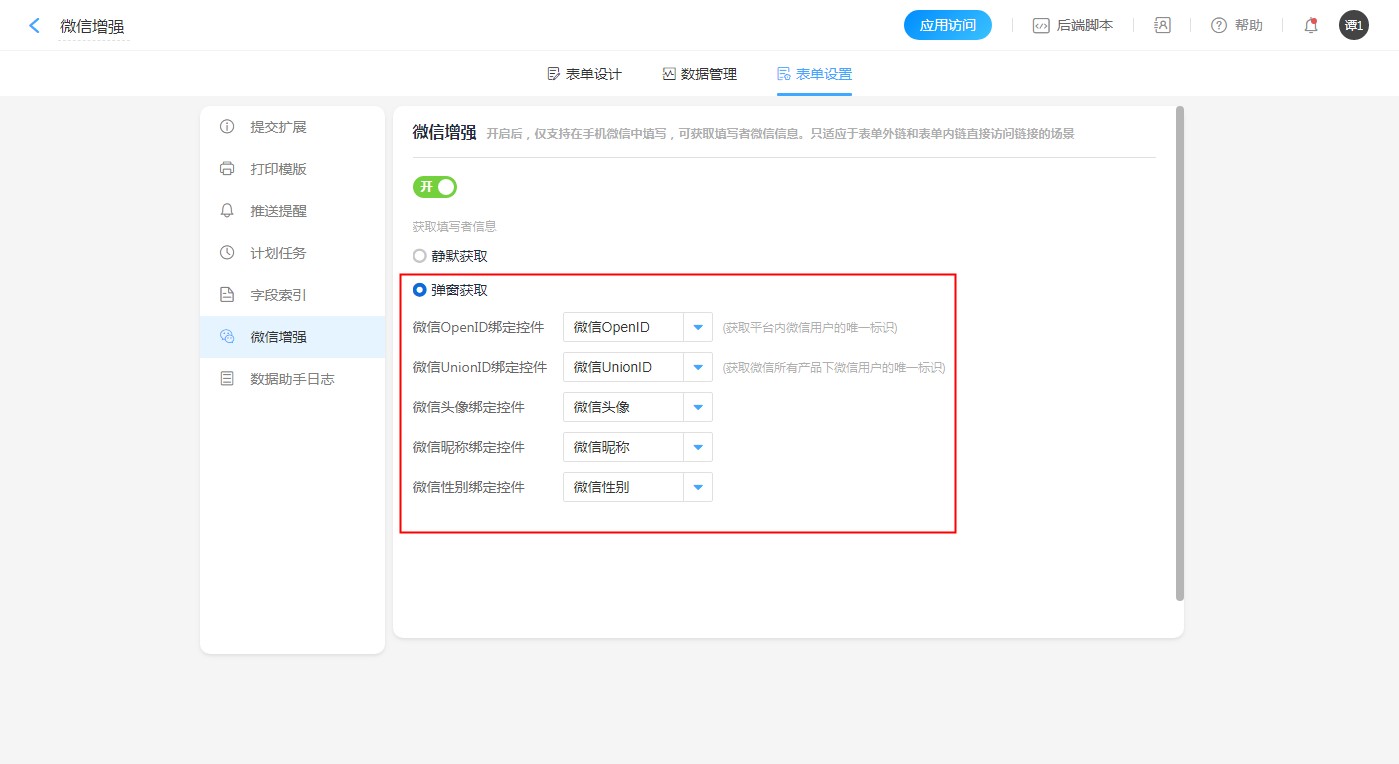Click the 应用访问 button
The height and width of the screenshot is (764, 1399).
(x=947, y=26)
